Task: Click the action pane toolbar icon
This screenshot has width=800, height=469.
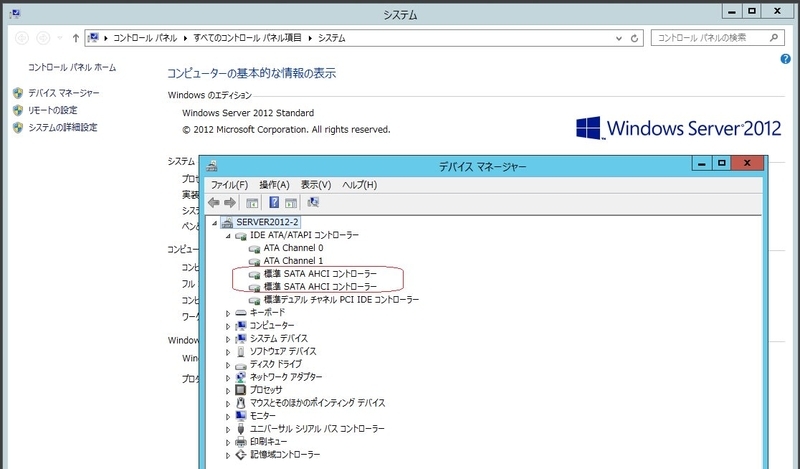Action: tap(291, 203)
